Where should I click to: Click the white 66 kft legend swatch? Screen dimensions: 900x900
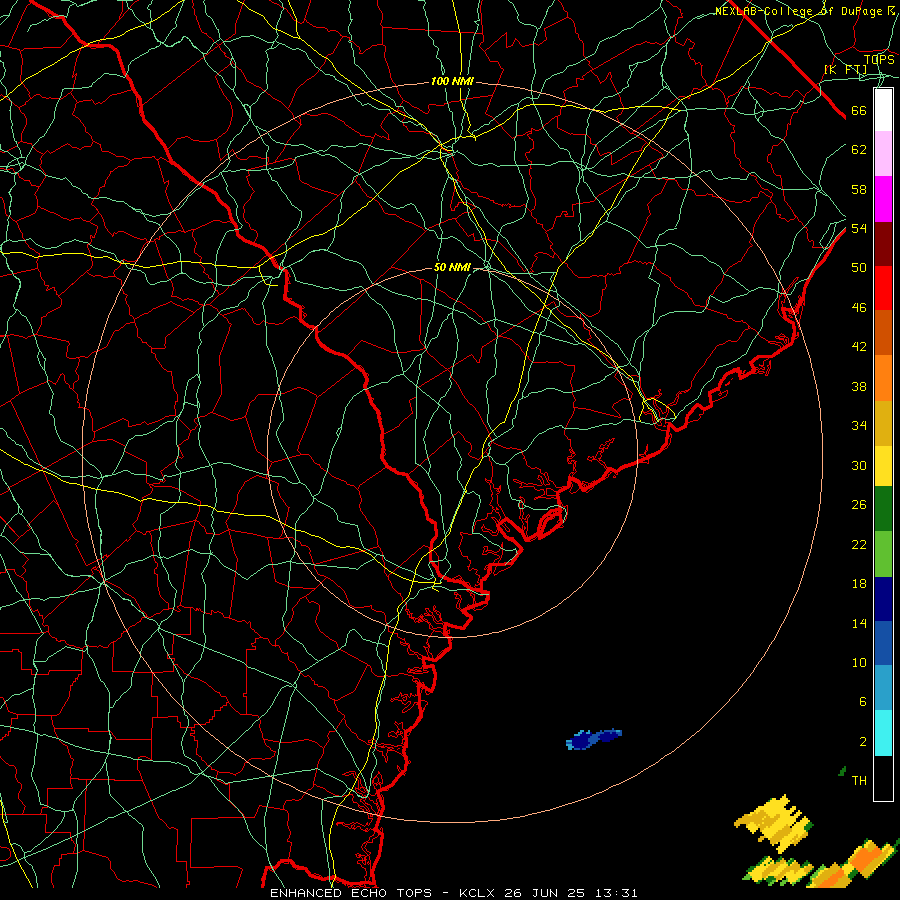(x=883, y=110)
